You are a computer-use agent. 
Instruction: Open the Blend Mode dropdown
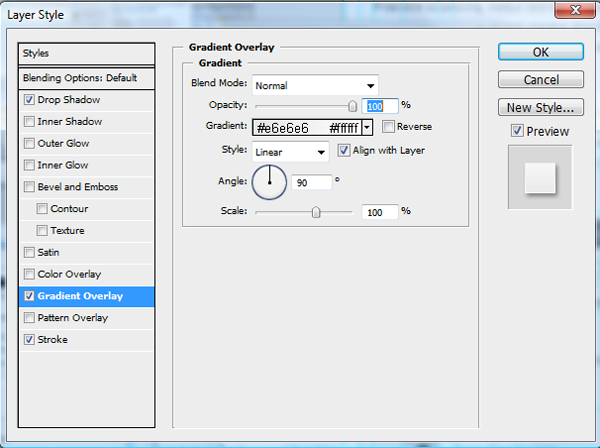(315, 85)
